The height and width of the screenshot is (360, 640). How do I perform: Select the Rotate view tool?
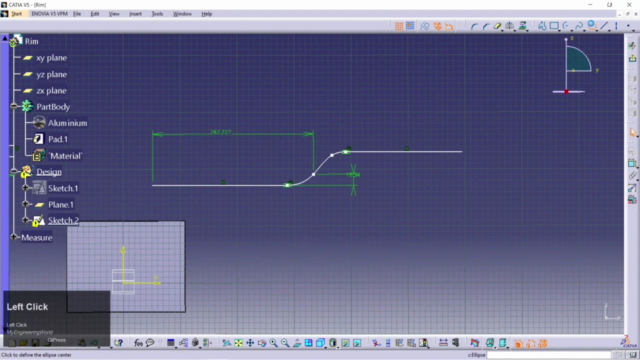click(262, 343)
